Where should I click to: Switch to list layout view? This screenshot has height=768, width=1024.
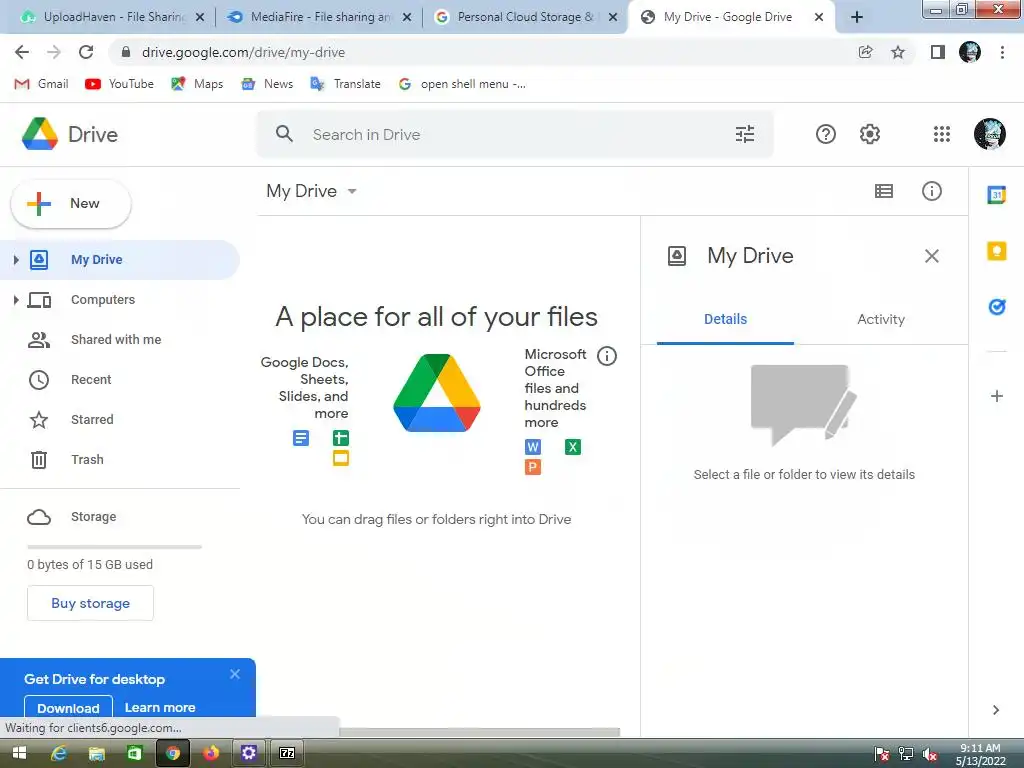[x=884, y=191]
